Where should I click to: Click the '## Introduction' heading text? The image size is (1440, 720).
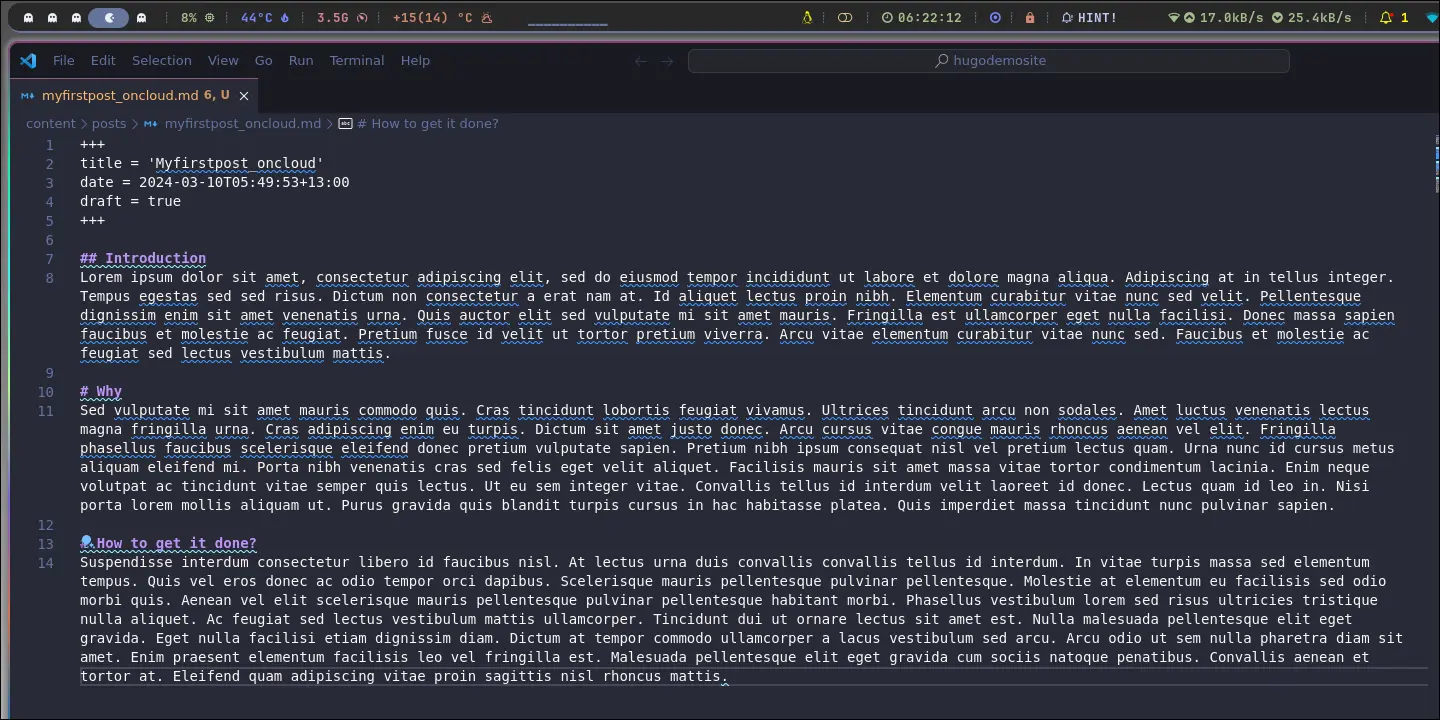pyautogui.click(x=143, y=258)
